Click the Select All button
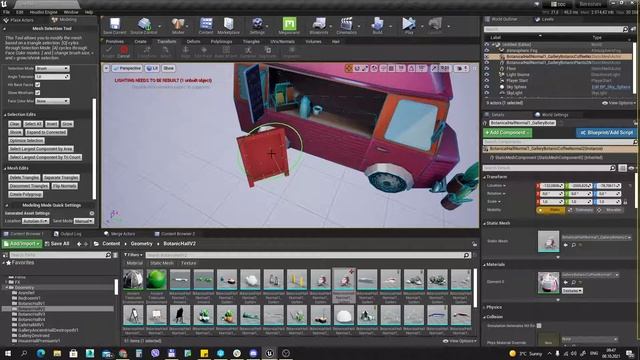The image size is (640, 360). 33,124
